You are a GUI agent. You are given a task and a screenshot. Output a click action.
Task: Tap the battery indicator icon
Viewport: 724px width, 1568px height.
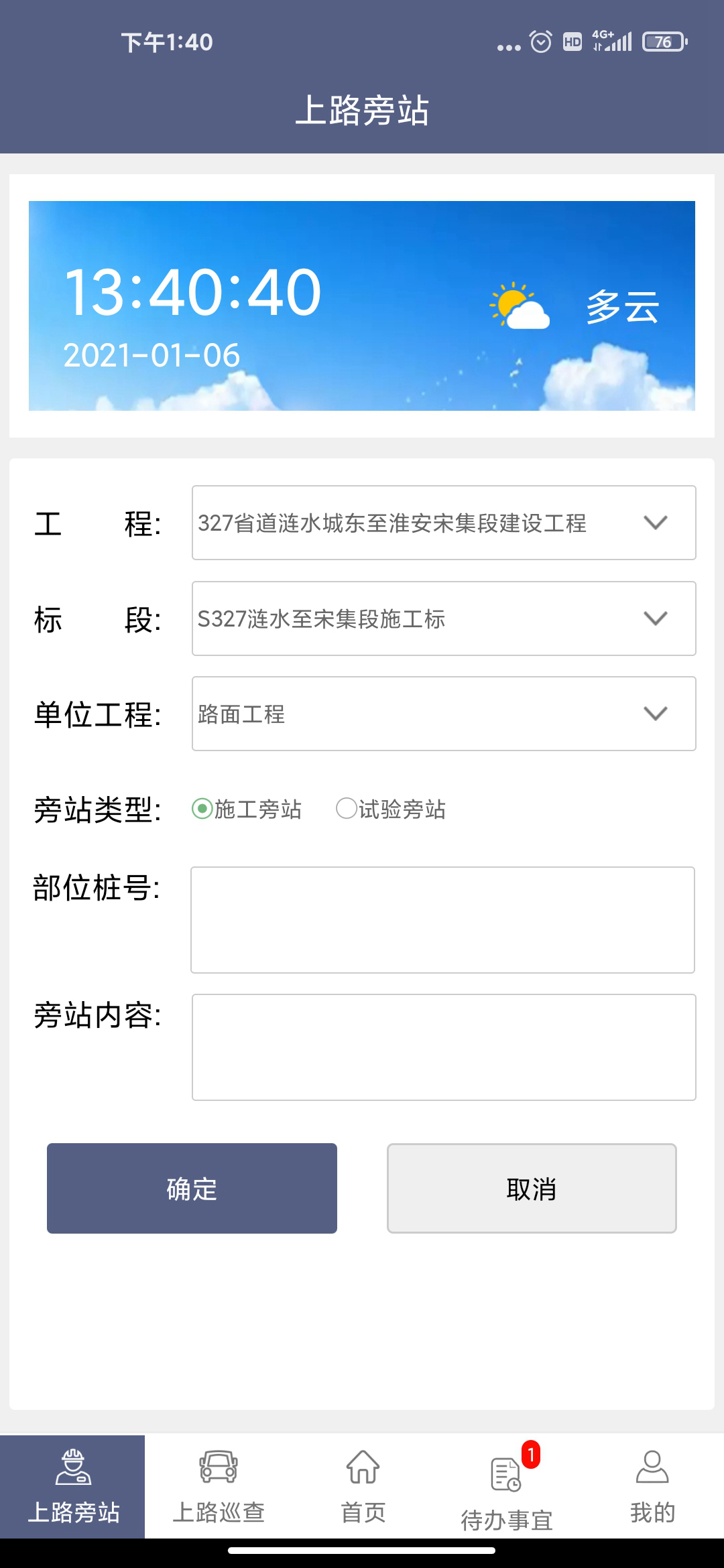pyautogui.click(x=664, y=42)
